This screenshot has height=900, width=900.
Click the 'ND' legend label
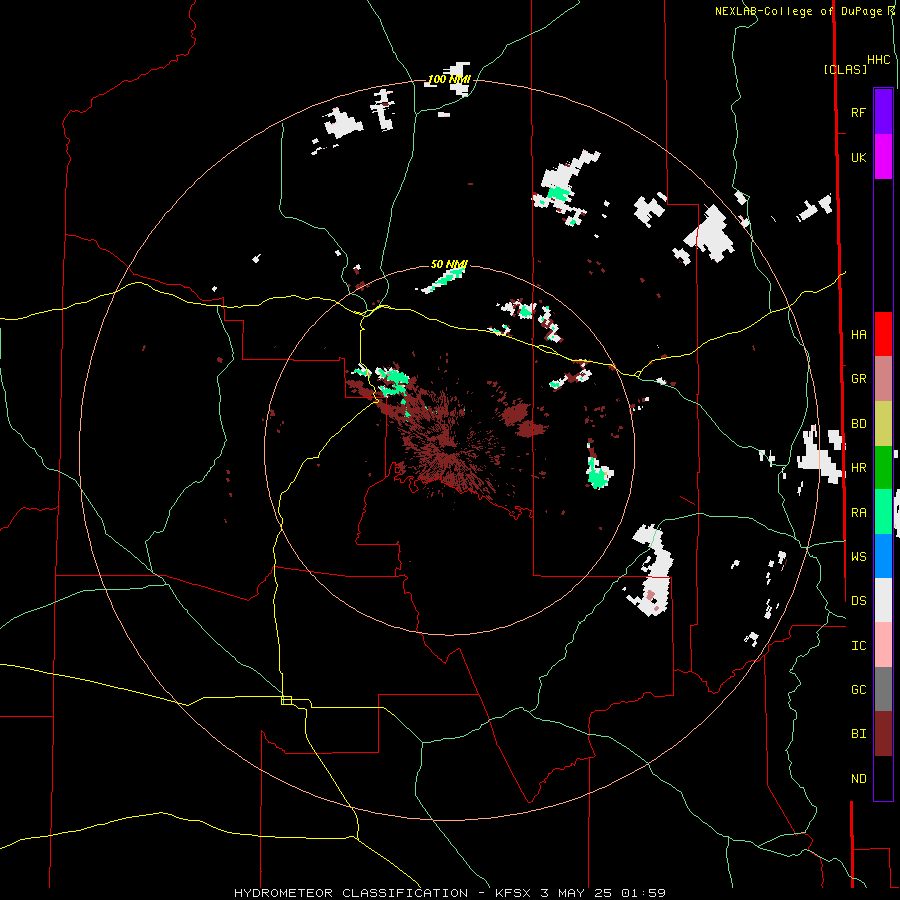(858, 778)
